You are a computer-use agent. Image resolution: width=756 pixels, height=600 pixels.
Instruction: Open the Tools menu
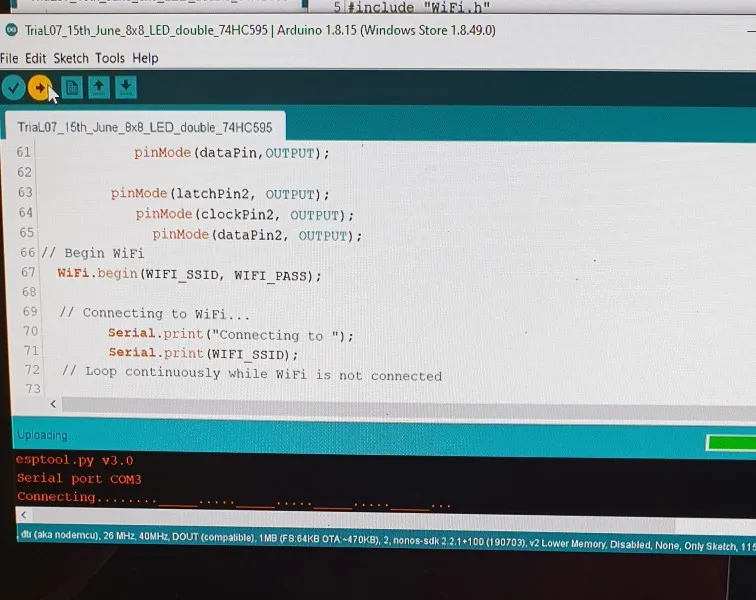(110, 58)
